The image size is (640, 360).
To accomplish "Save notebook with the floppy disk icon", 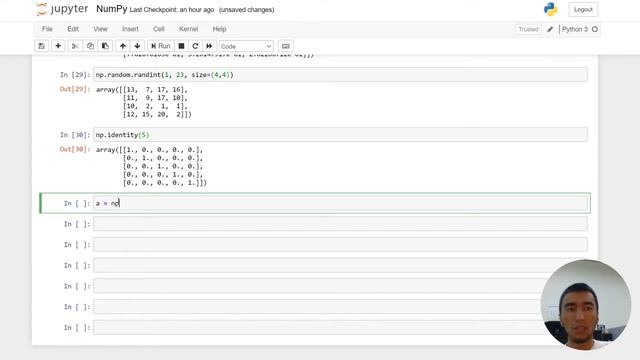I will [x=42, y=46].
